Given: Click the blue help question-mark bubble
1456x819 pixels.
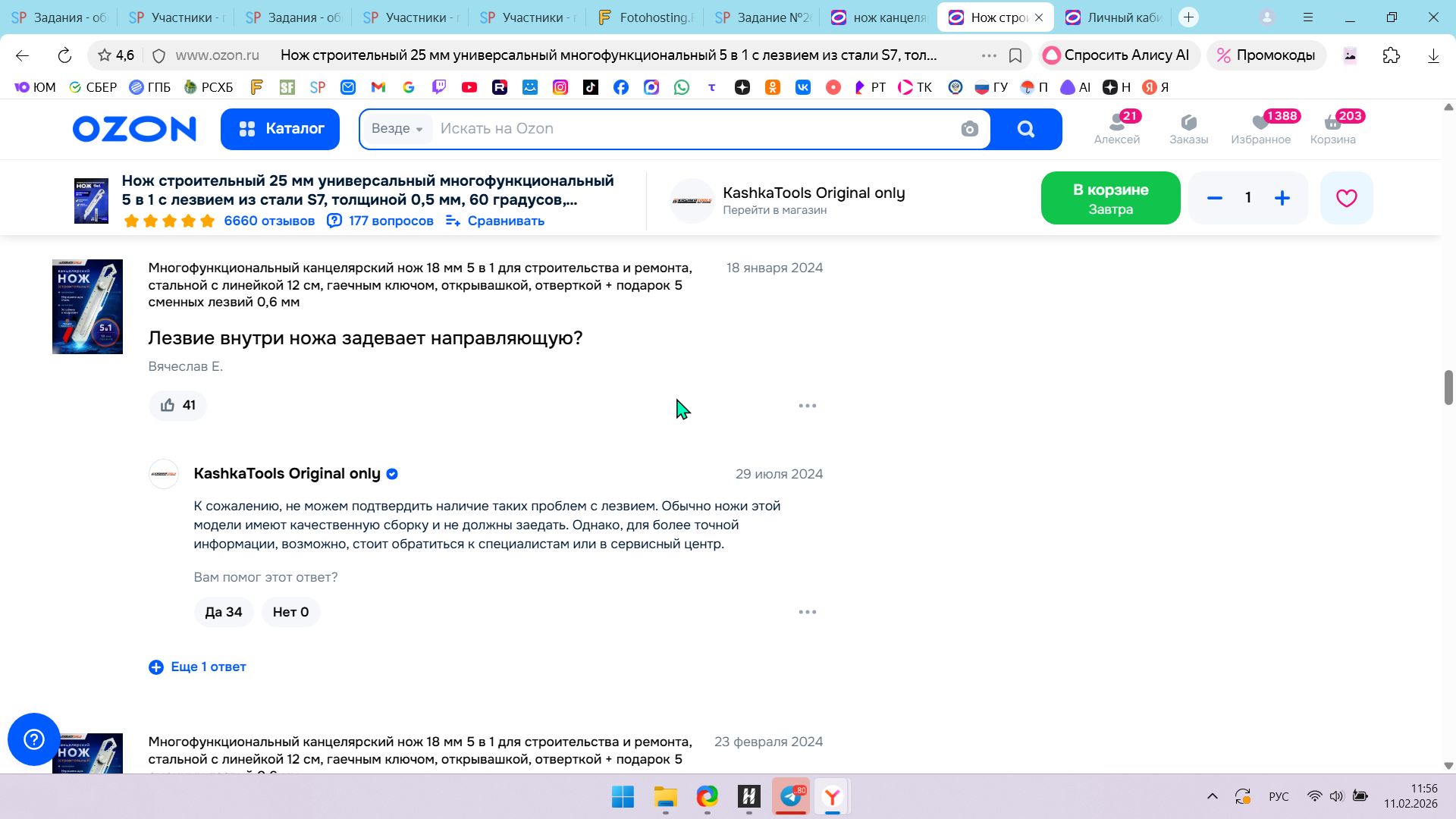Looking at the screenshot, I should [34, 739].
